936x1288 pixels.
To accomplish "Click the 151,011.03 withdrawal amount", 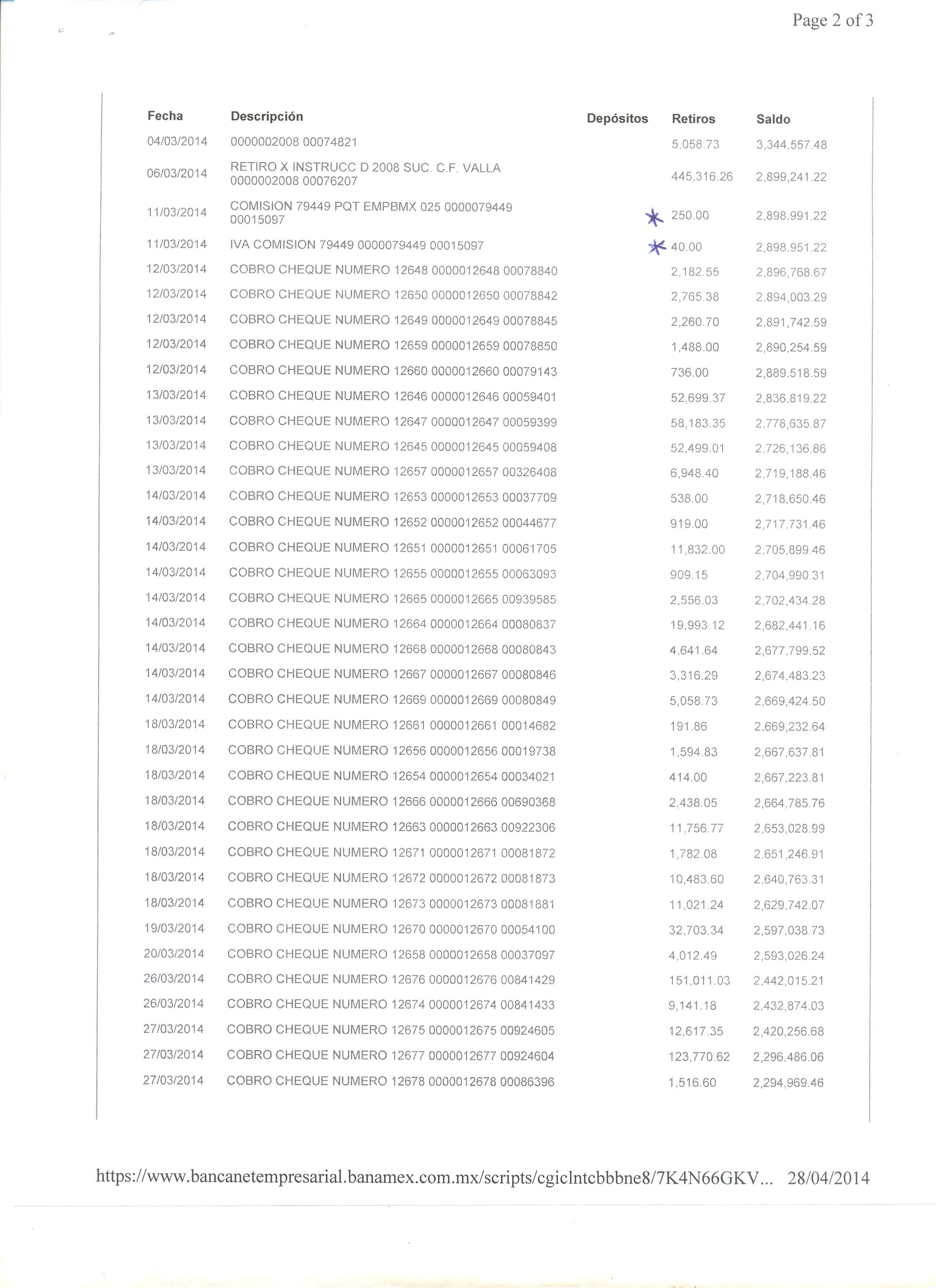I will 699,981.
